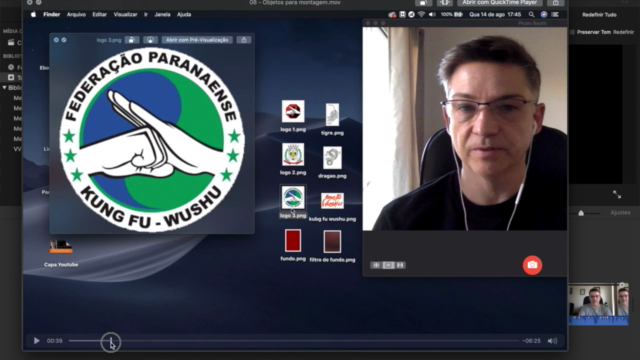Click Abrir com Pré-Visualização in logo 3.png preview
This screenshot has width=640, height=360.
pos(197,40)
